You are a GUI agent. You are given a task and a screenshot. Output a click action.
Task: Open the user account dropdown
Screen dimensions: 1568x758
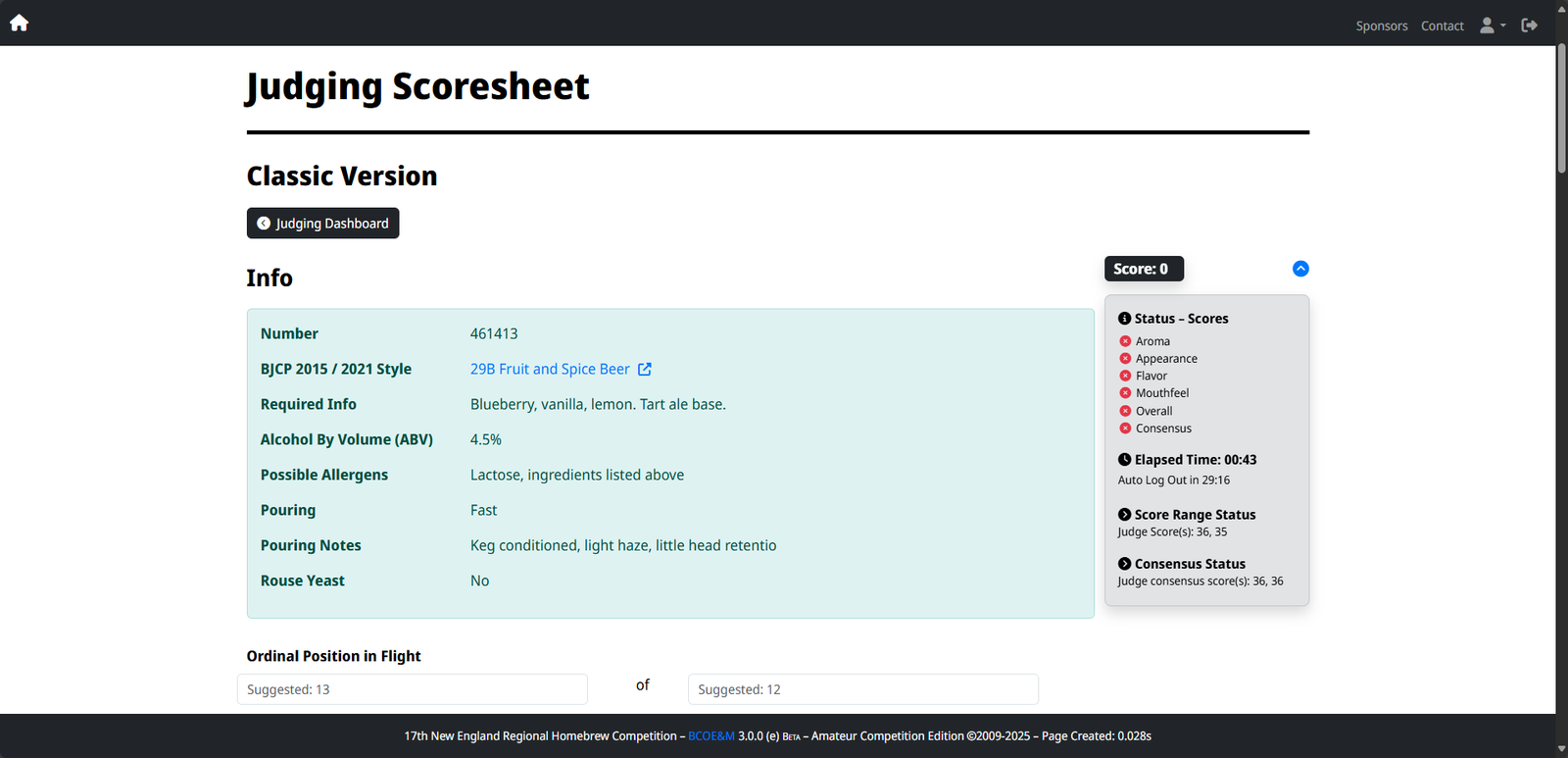pyautogui.click(x=1493, y=25)
